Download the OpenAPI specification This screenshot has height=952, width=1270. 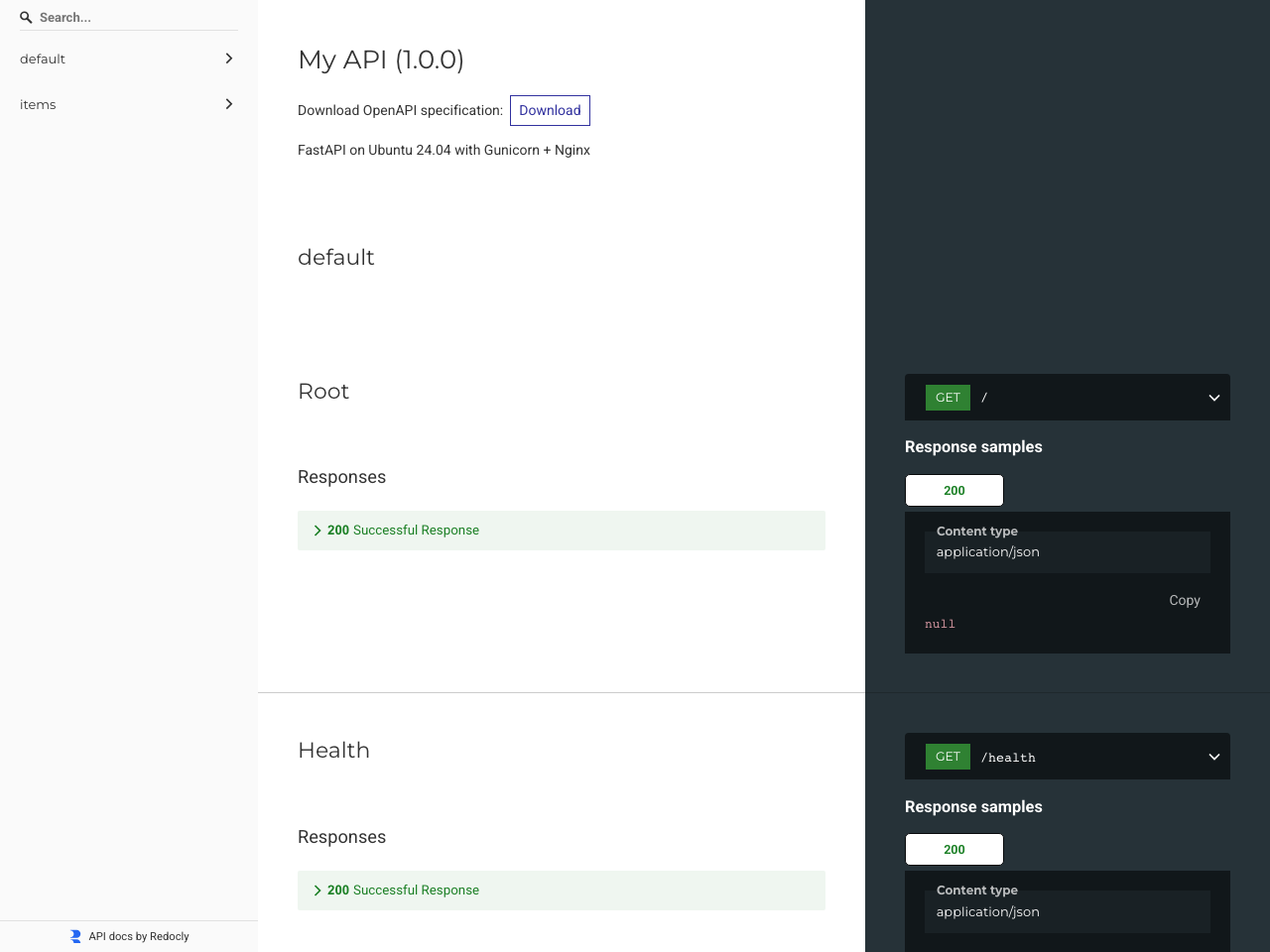[550, 110]
